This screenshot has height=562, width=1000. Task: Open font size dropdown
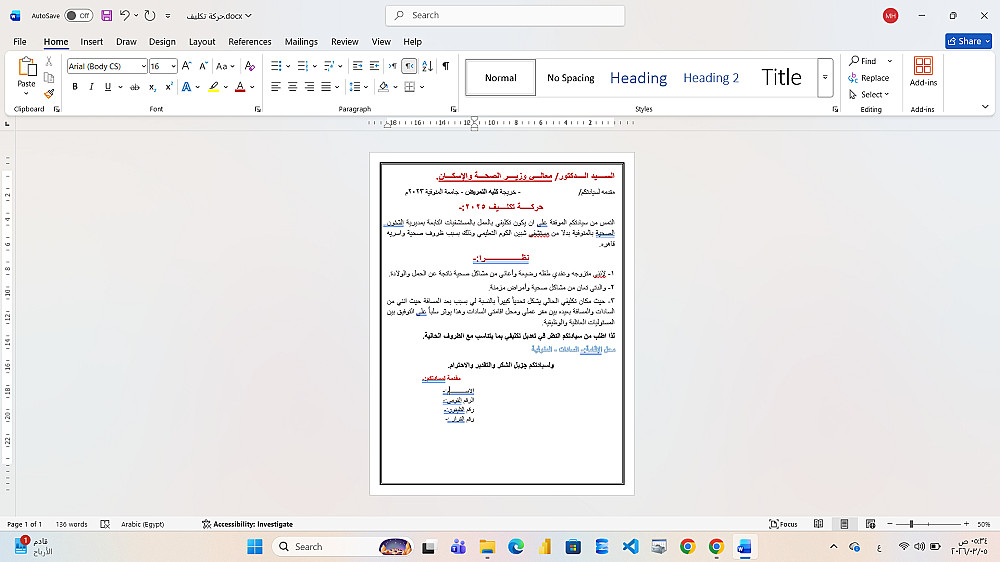point(173,66)
